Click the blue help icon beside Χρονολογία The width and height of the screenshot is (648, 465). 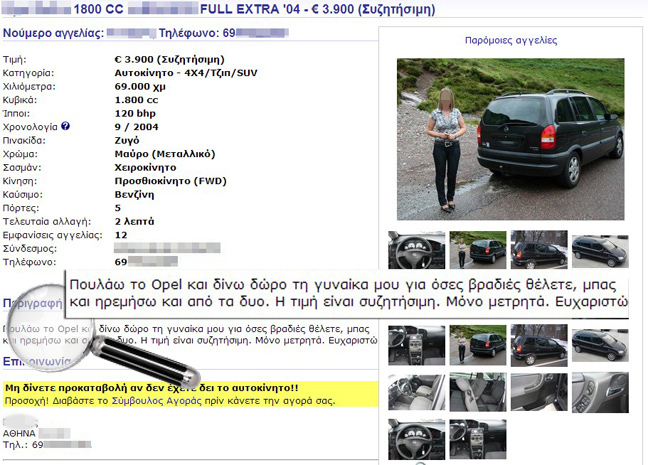tap(65, 126)
